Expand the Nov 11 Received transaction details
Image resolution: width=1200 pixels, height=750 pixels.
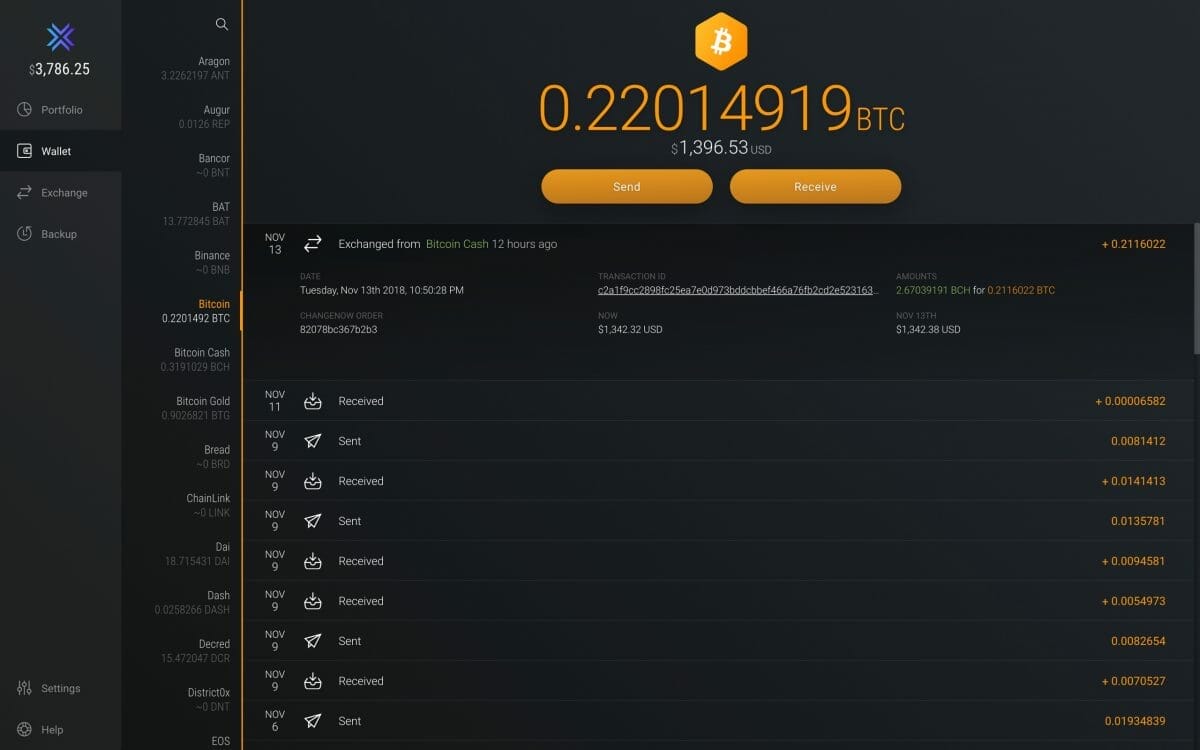click(x=700, y=401)
